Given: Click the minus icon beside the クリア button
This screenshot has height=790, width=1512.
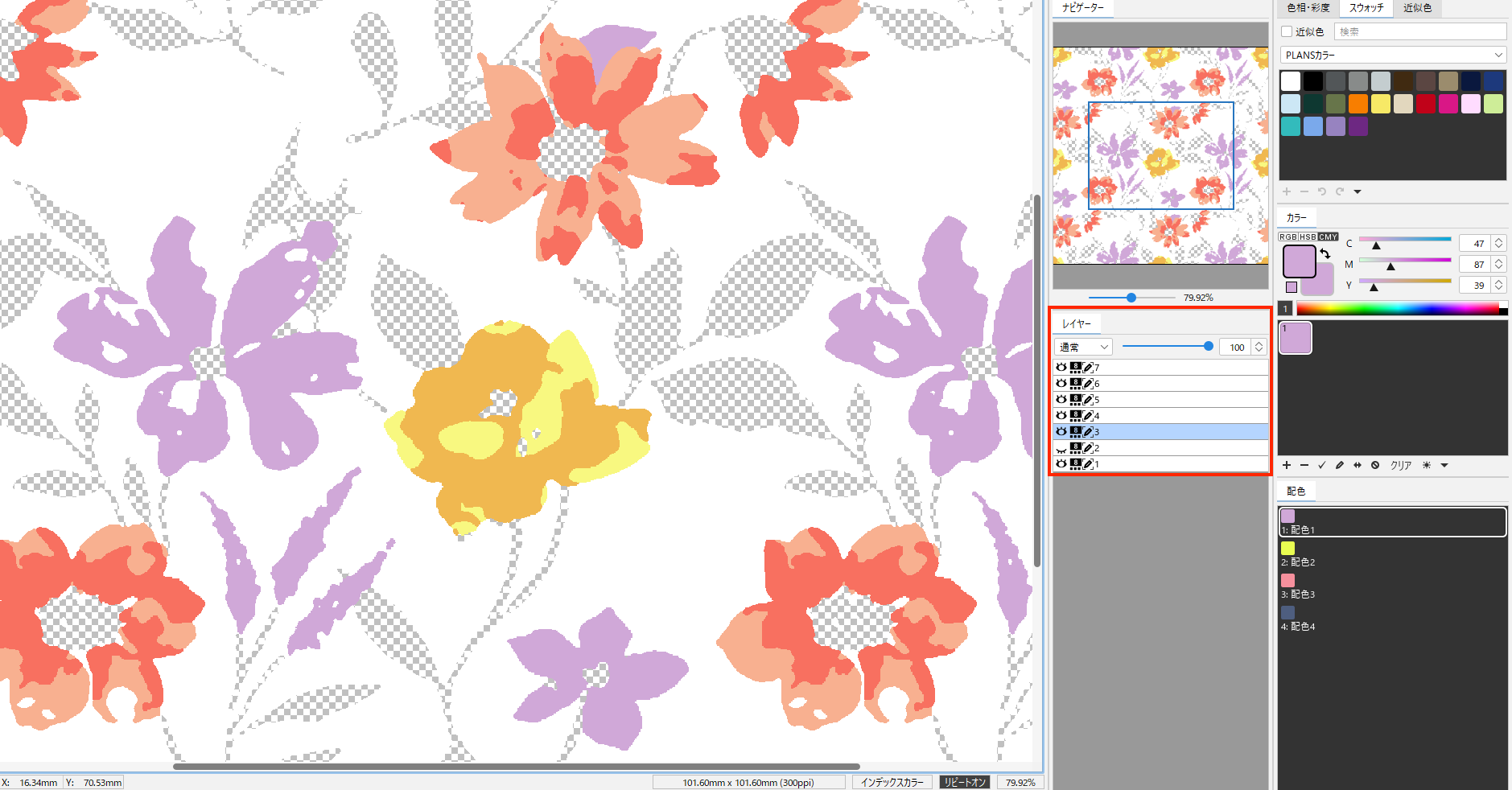Looking at the screenshot, I should pyautogui.click(x=1304, y=465).
